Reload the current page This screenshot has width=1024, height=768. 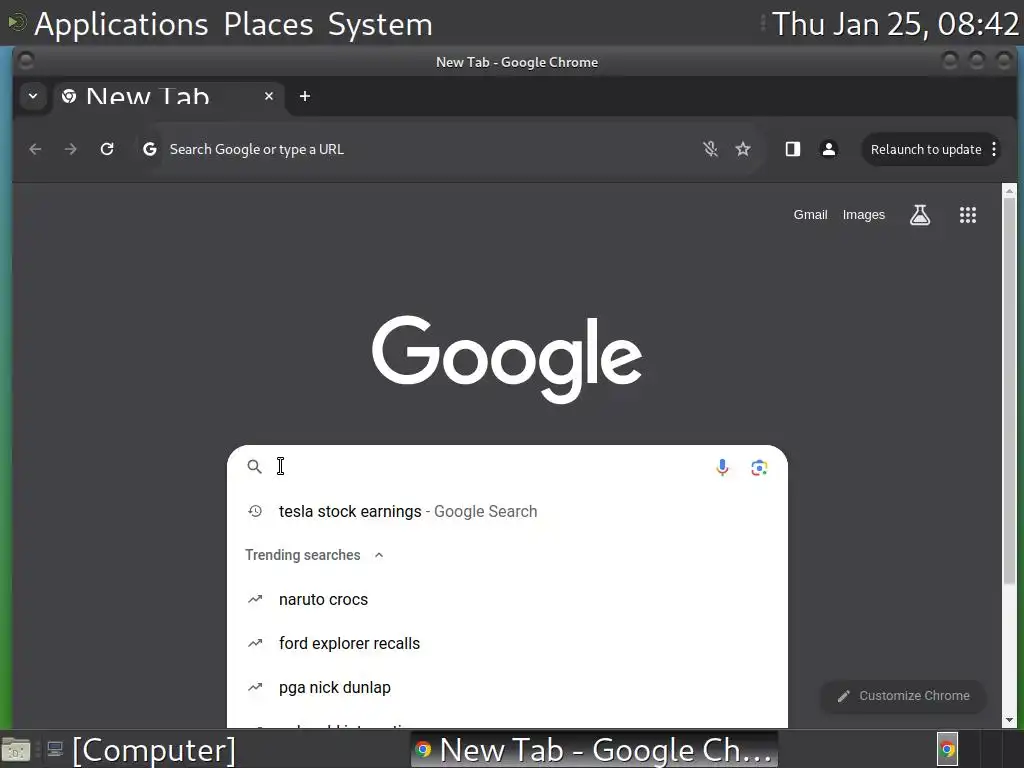click(107, 150)
